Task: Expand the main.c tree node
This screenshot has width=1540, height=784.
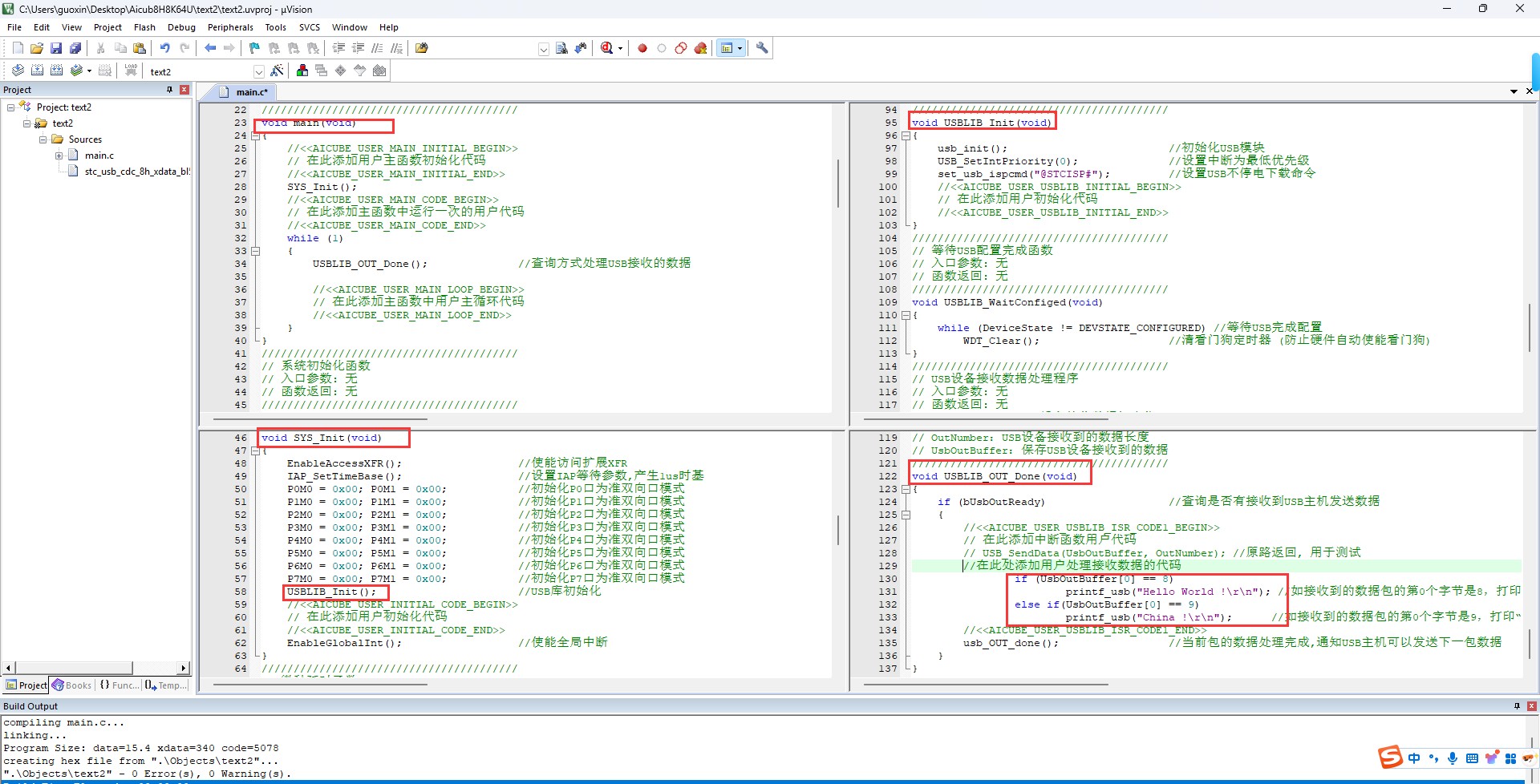Action: point(59,156)
